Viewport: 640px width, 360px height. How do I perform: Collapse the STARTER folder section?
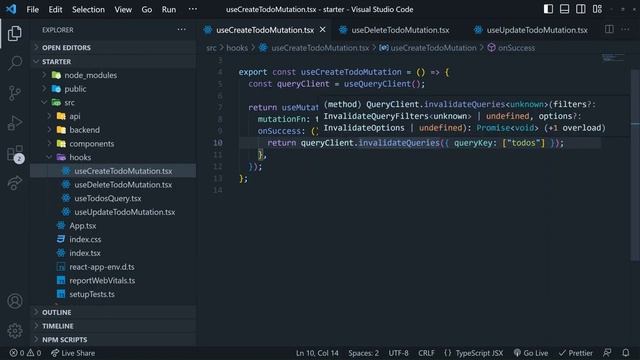point(113,62)
